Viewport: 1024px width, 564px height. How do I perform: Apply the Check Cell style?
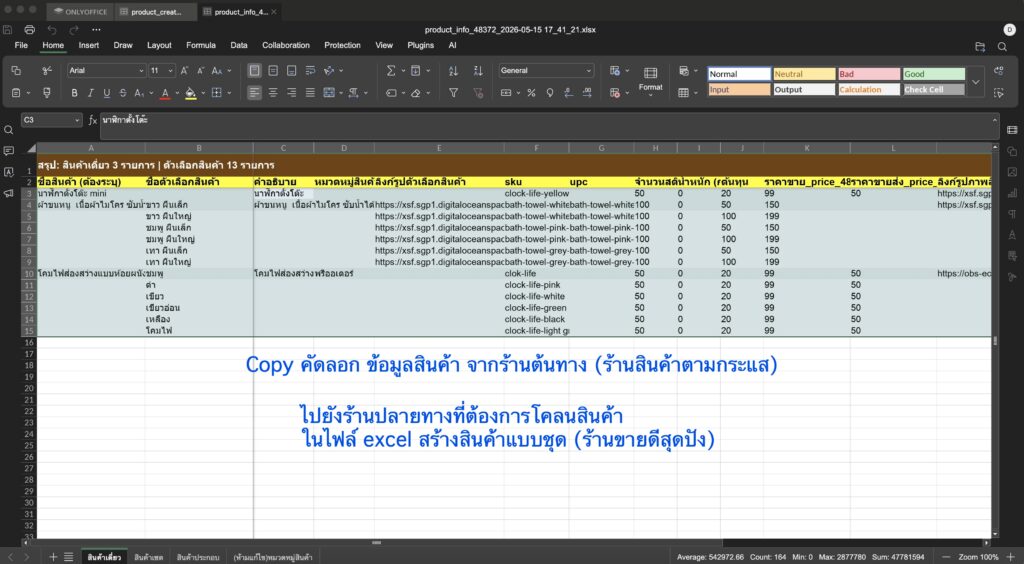[x=933, y=89]
